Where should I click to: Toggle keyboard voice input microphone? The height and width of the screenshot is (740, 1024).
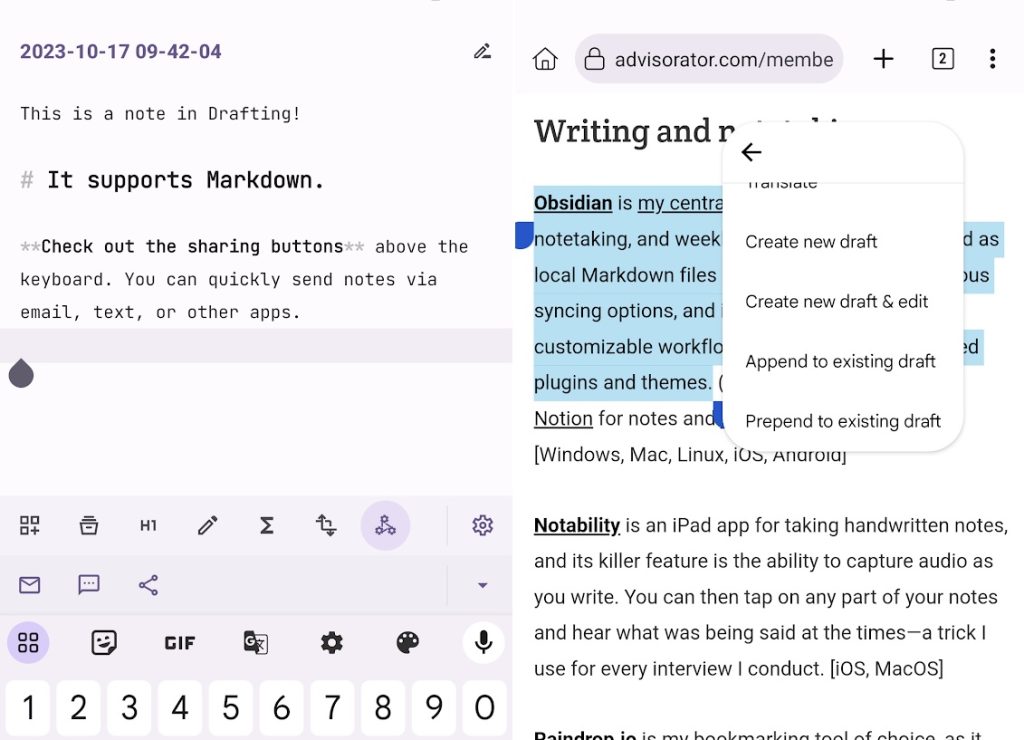coord(483,642)
